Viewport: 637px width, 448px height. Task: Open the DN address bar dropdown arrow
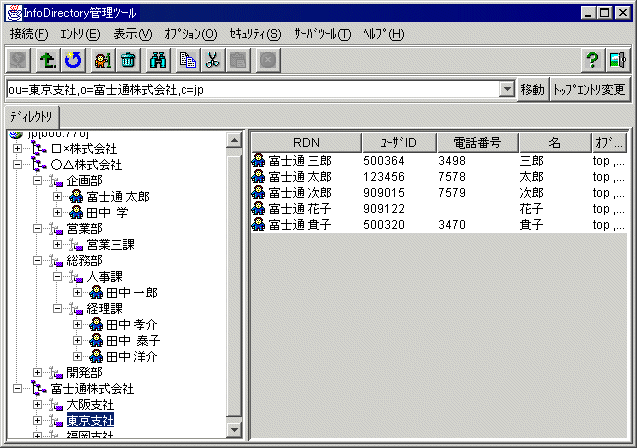click(507, 89)
